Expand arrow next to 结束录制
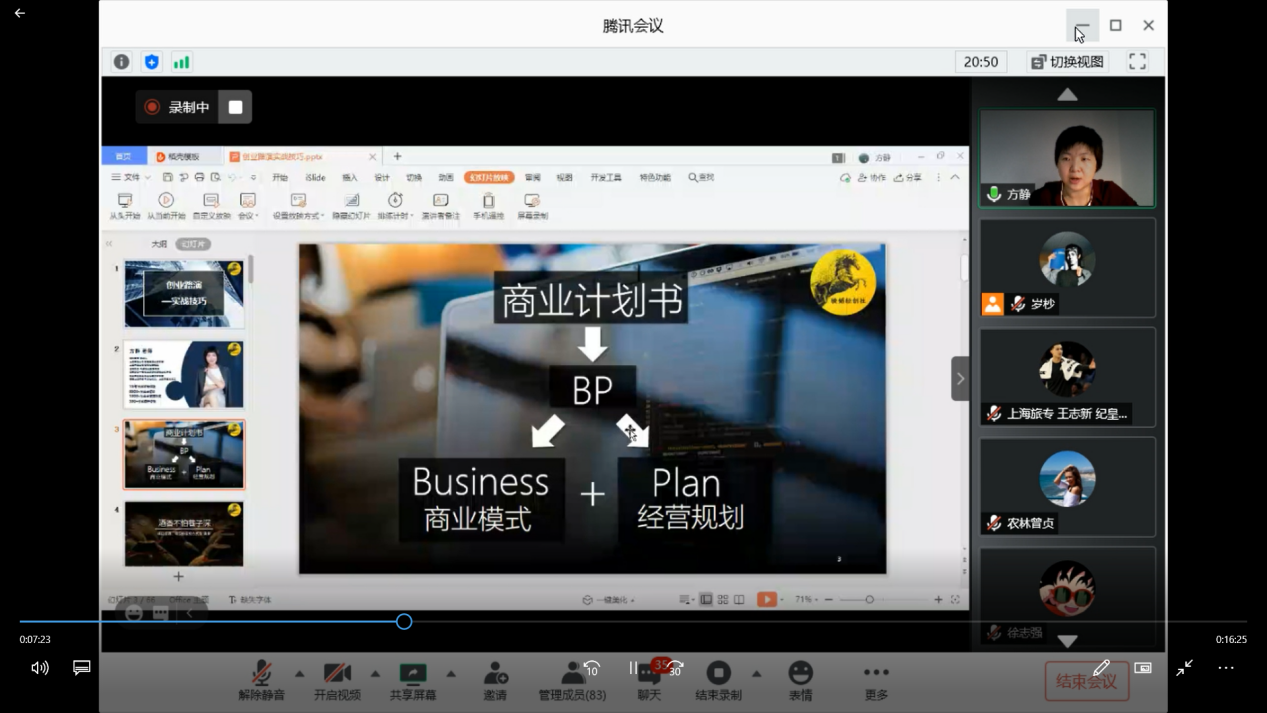Viewport: 1267px width, 713px height. (x=757, y=673)
